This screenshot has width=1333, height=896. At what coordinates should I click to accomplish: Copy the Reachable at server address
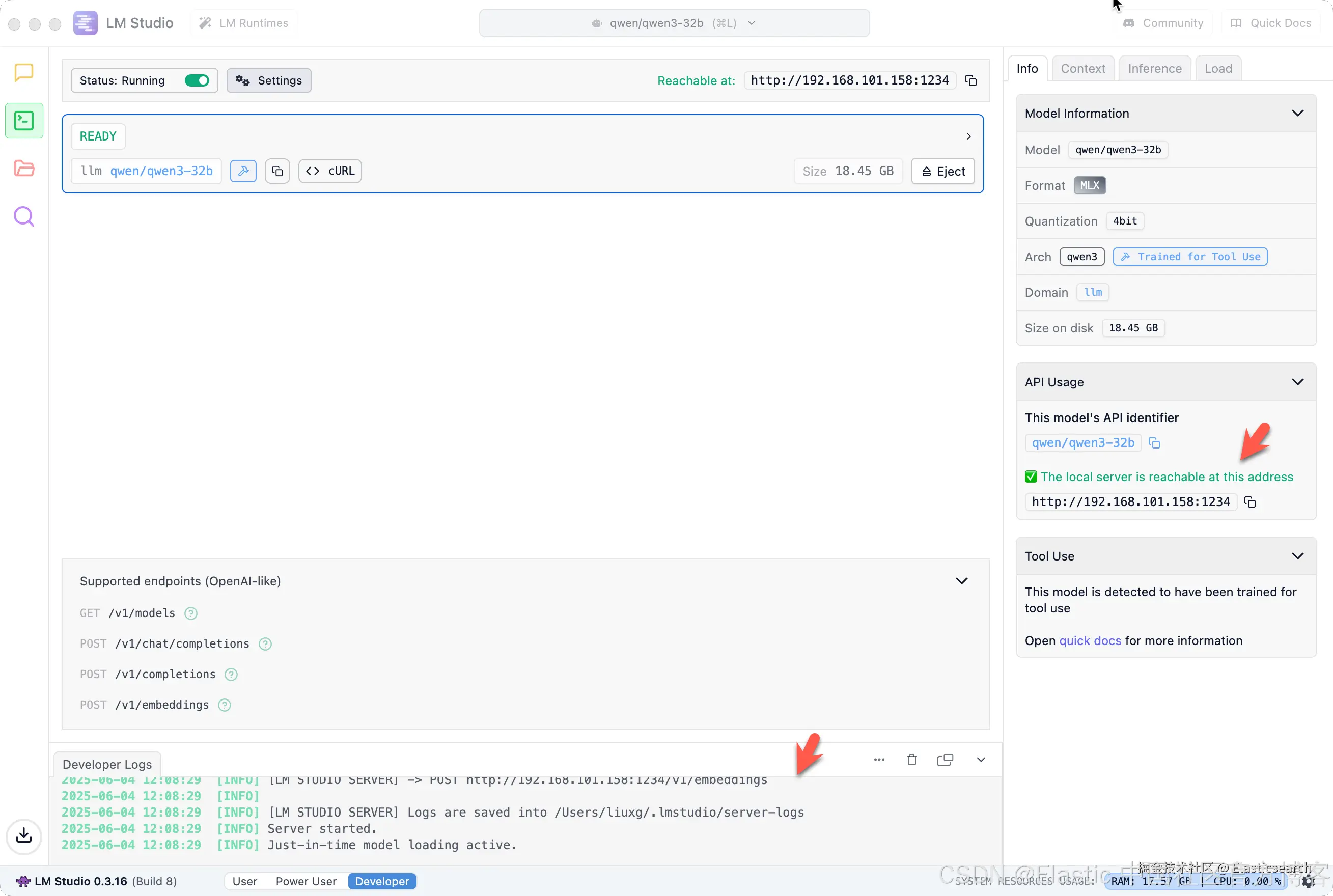tap(971, 80)
